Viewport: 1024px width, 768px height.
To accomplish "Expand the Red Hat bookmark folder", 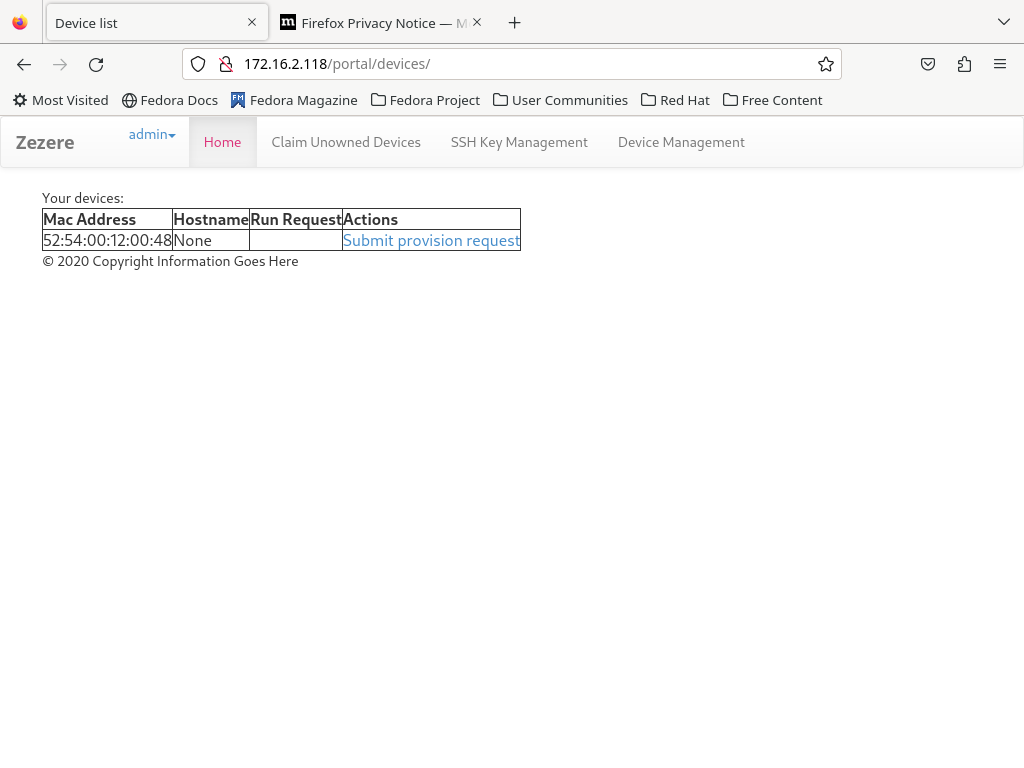I will [x=675, y=100].
